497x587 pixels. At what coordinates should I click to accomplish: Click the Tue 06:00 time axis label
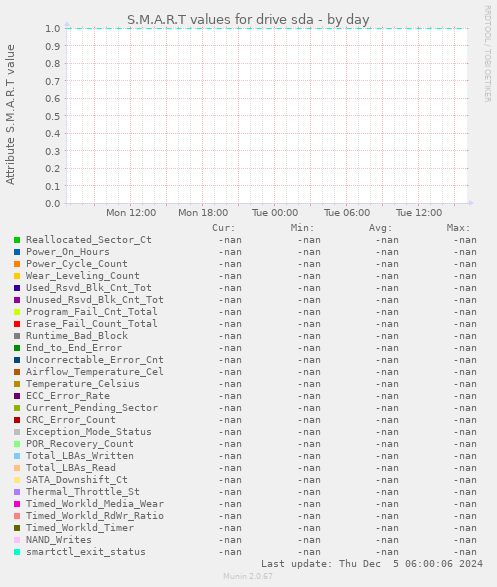347,213
